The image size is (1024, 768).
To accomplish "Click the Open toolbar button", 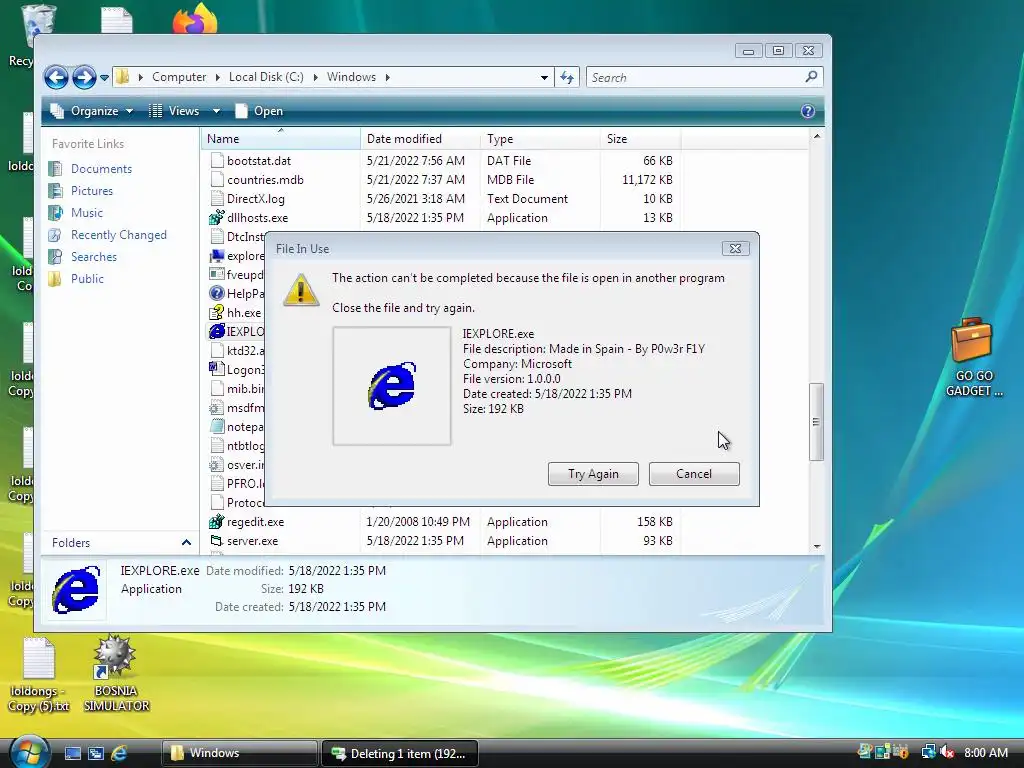I will [259, 111].
